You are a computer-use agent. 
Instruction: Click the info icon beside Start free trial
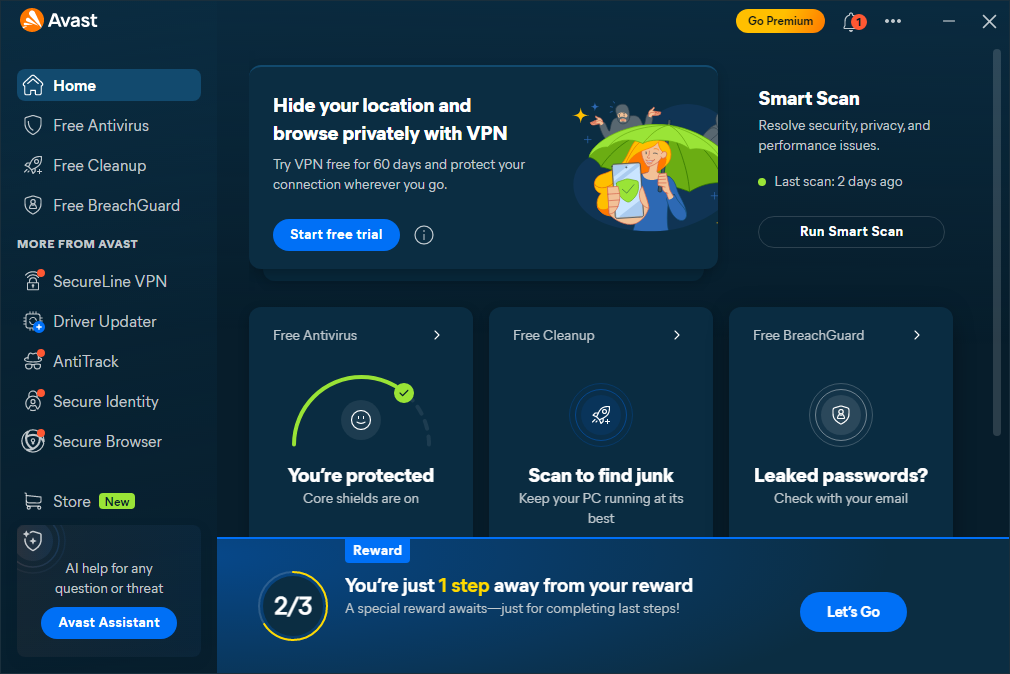click(x=423, y=235)
